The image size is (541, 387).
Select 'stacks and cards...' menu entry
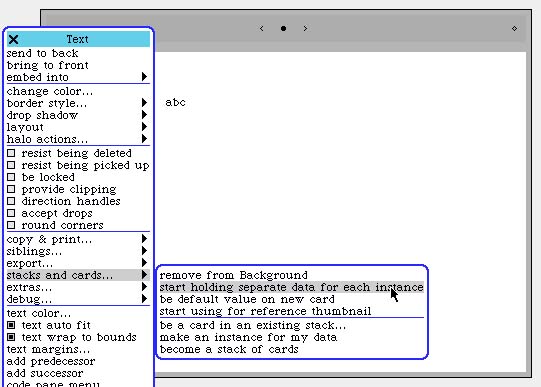(78, 275)
